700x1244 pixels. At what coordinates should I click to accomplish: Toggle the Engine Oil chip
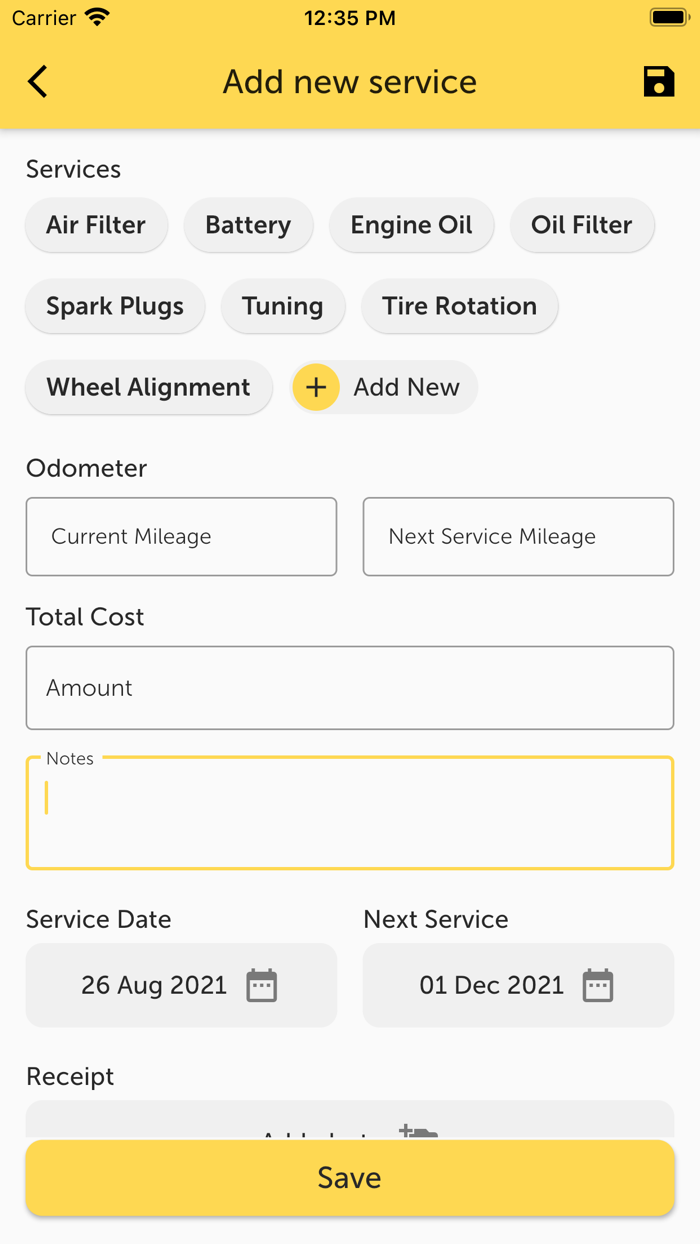411,225
